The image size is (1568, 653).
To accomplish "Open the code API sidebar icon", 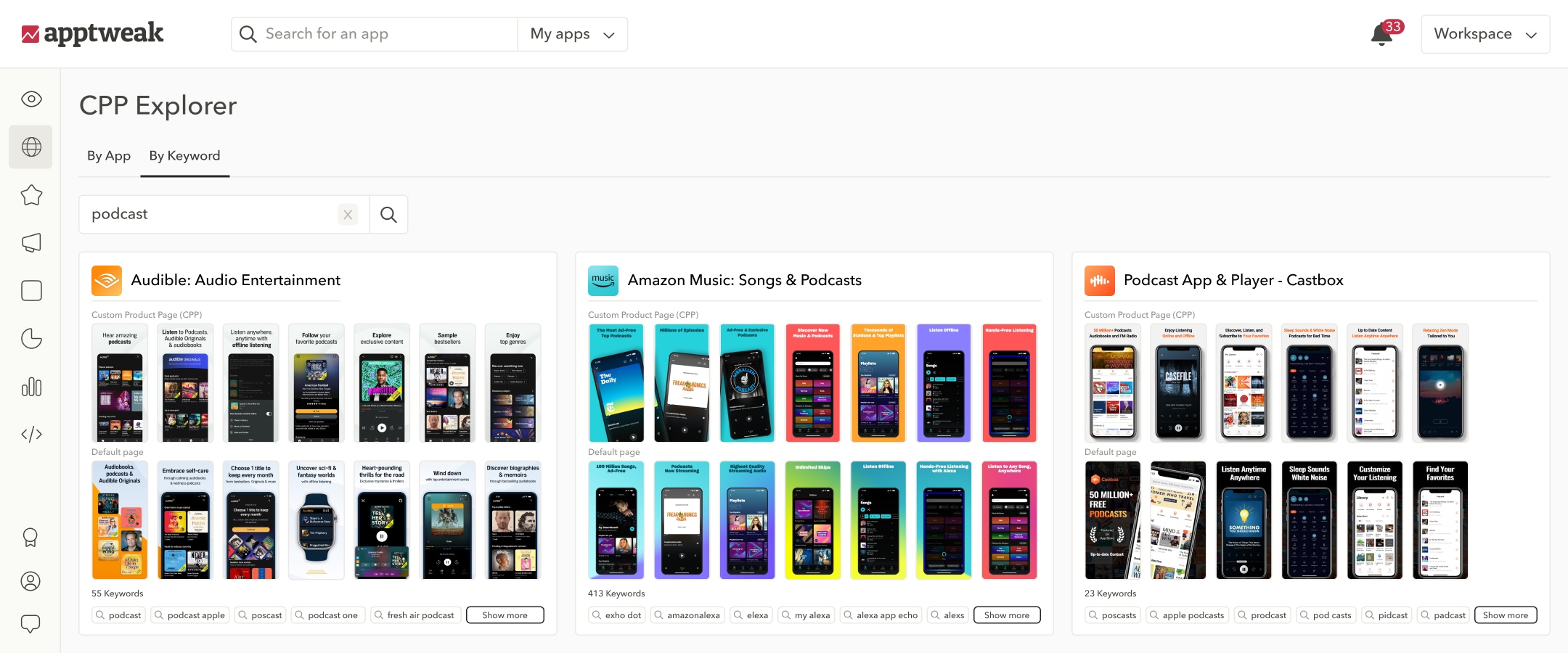I will pyautogui.click(x=31, y=435).
